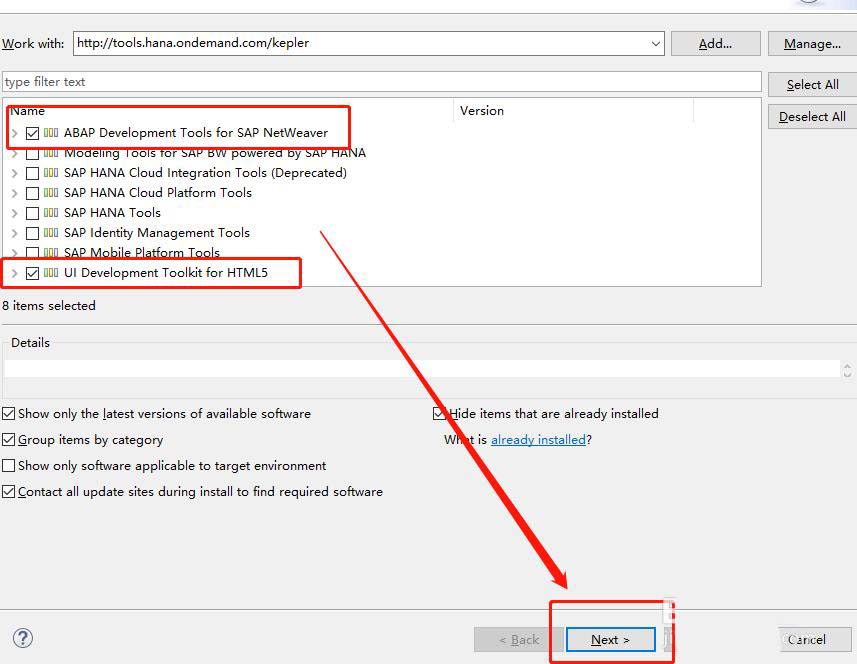Click category icon beside ABAP Development Tools
This screenshot has height=664, width=857.
pyautogui.click(x=51, y=133)
